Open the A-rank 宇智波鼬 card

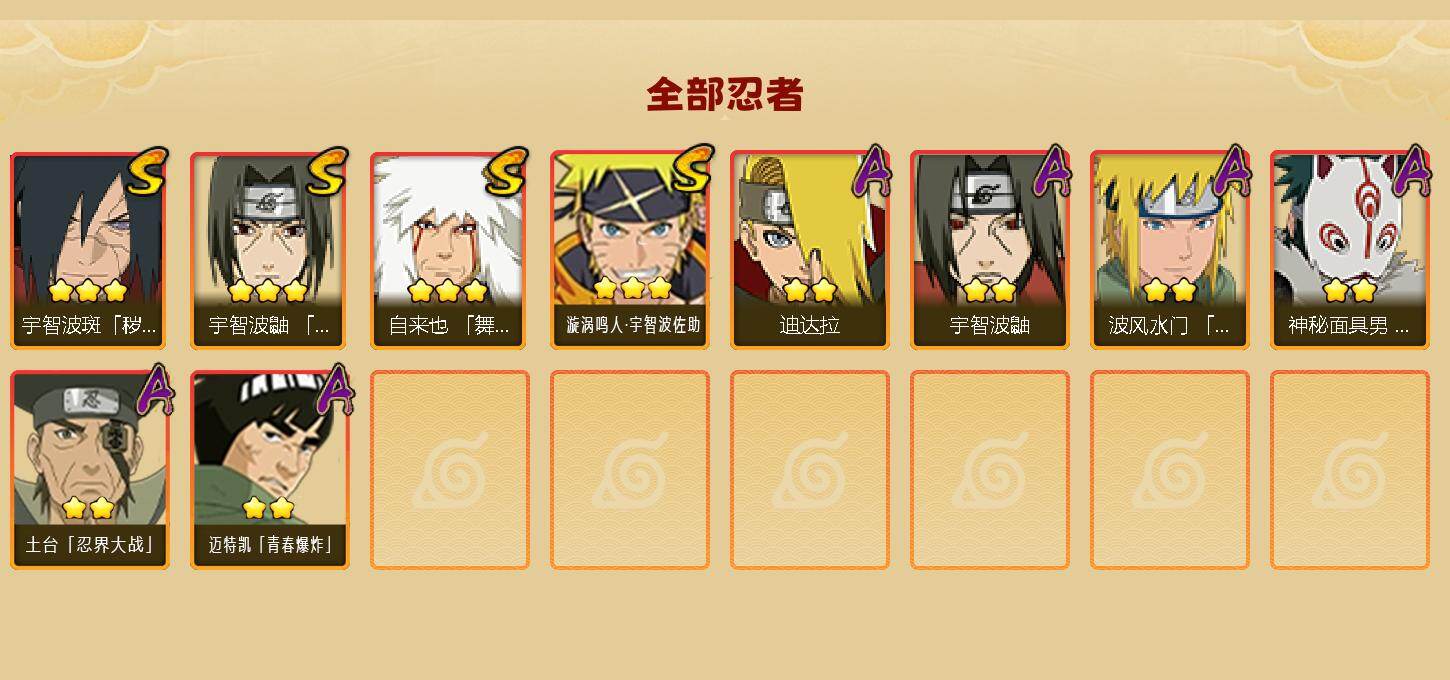click(990, 250)
